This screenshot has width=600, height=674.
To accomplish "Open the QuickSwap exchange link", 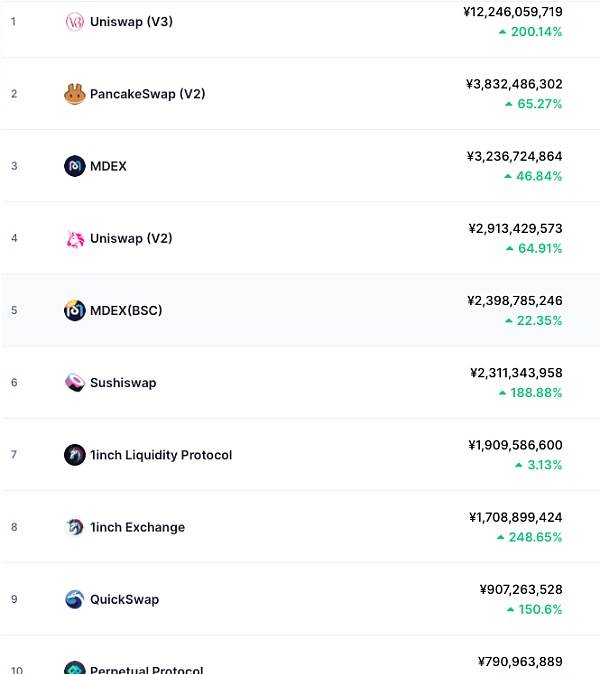I will [x=124, y=599].
